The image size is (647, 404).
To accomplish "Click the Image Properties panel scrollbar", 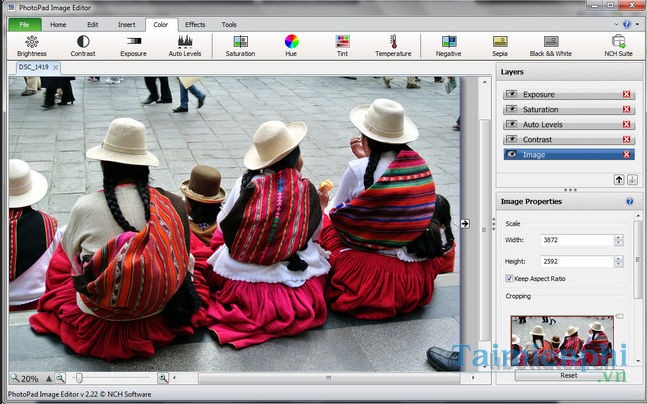I will pos(638,260).
